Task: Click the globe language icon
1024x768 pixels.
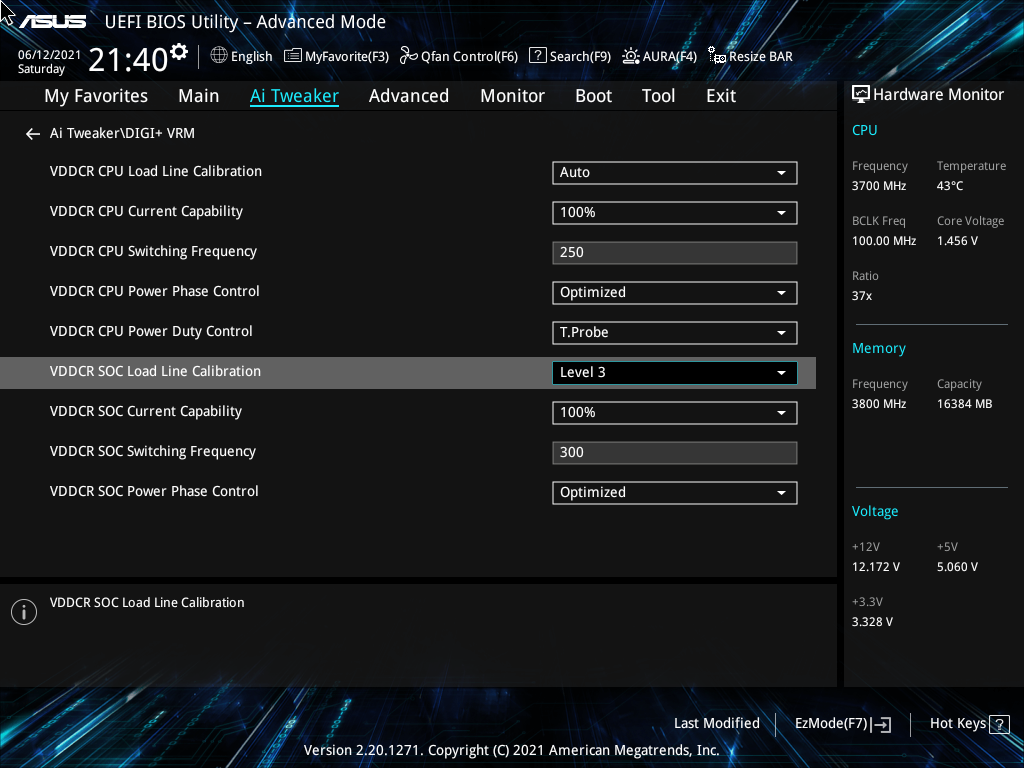Action: tap(219, 56)
